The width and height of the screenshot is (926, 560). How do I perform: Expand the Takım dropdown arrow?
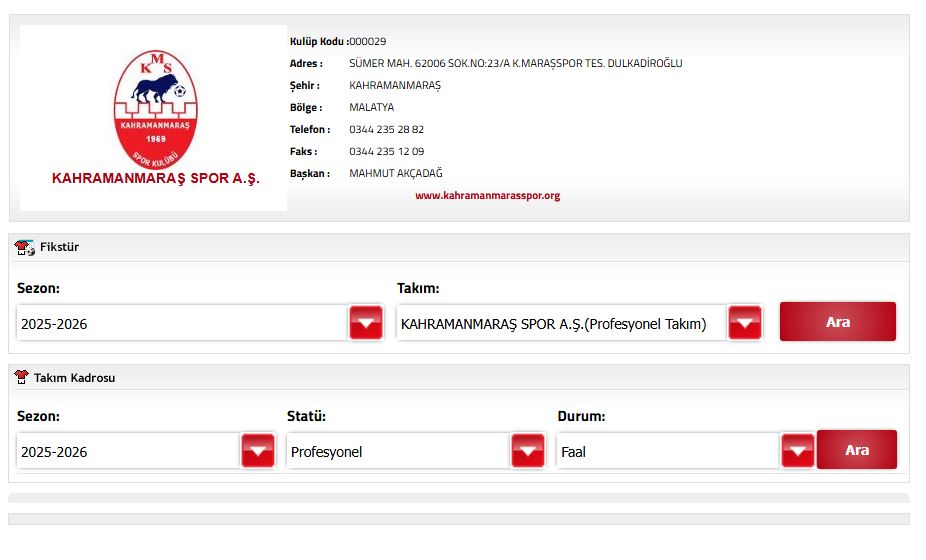[x=745, y=323]
